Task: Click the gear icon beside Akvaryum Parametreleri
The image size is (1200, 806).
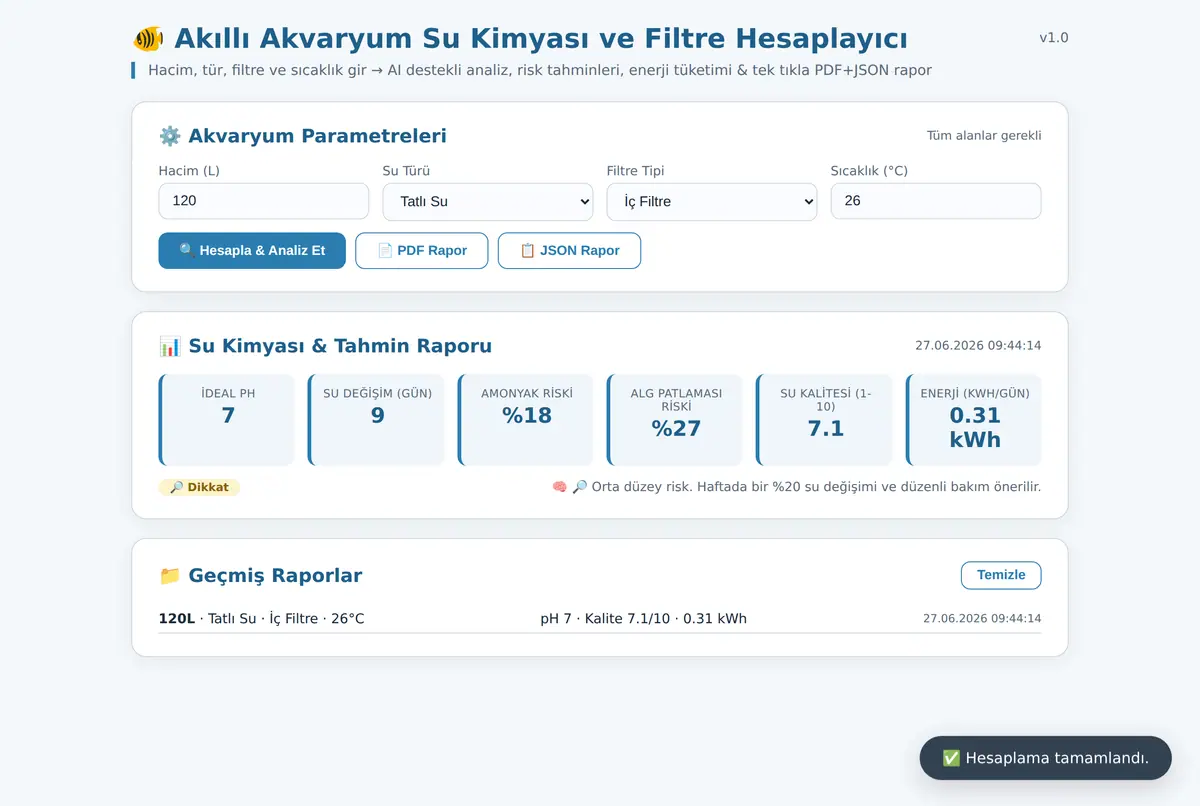Action: point(170,136)
